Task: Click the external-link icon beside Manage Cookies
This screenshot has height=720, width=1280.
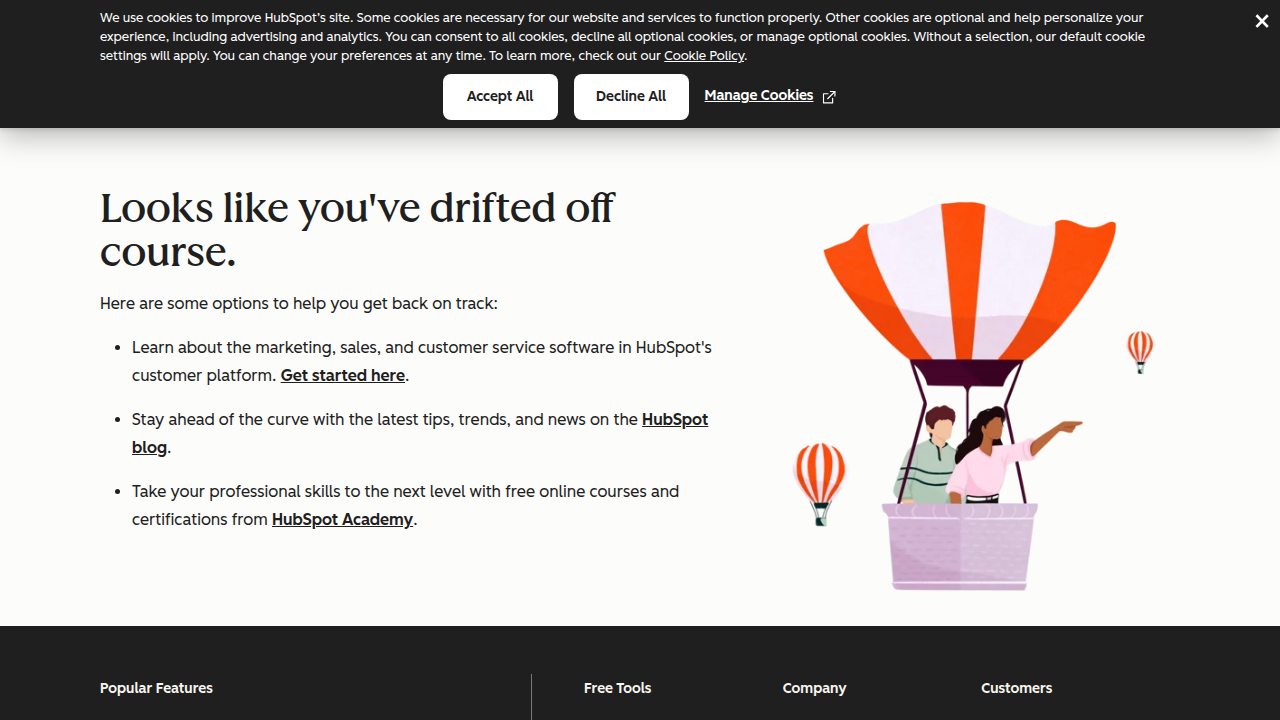Action: (x=828, y=97)
